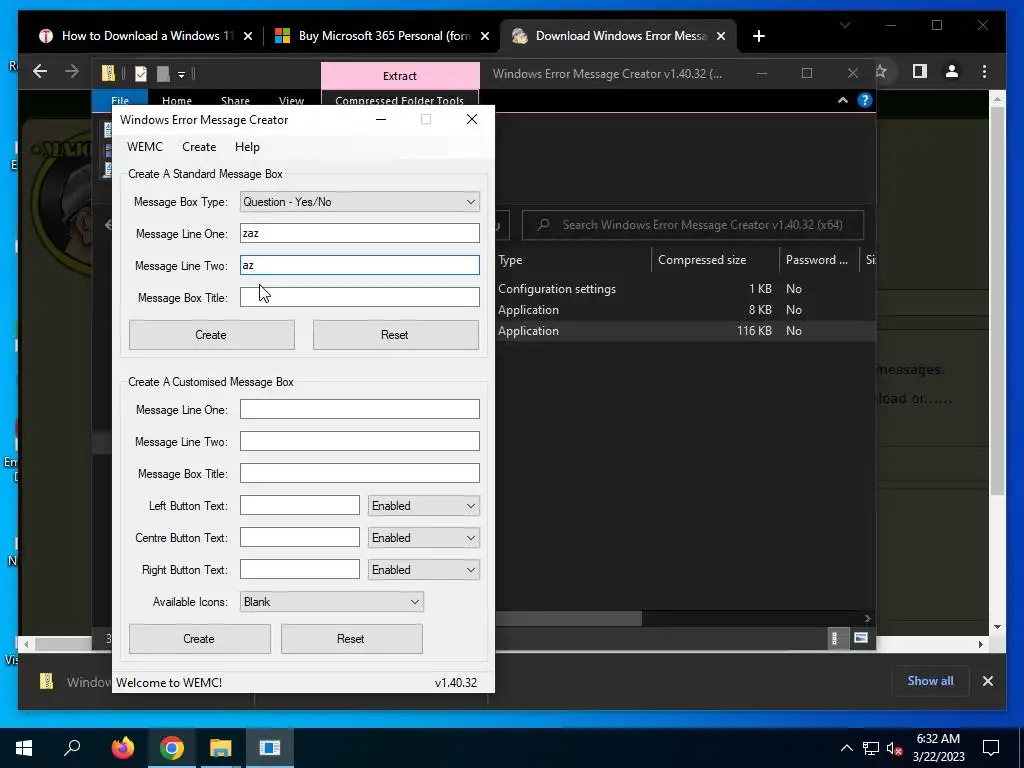Click Reset in the customised message box section
This screenshot has width=1024, height=768.
pyautogui.click(x=352, y=639)
